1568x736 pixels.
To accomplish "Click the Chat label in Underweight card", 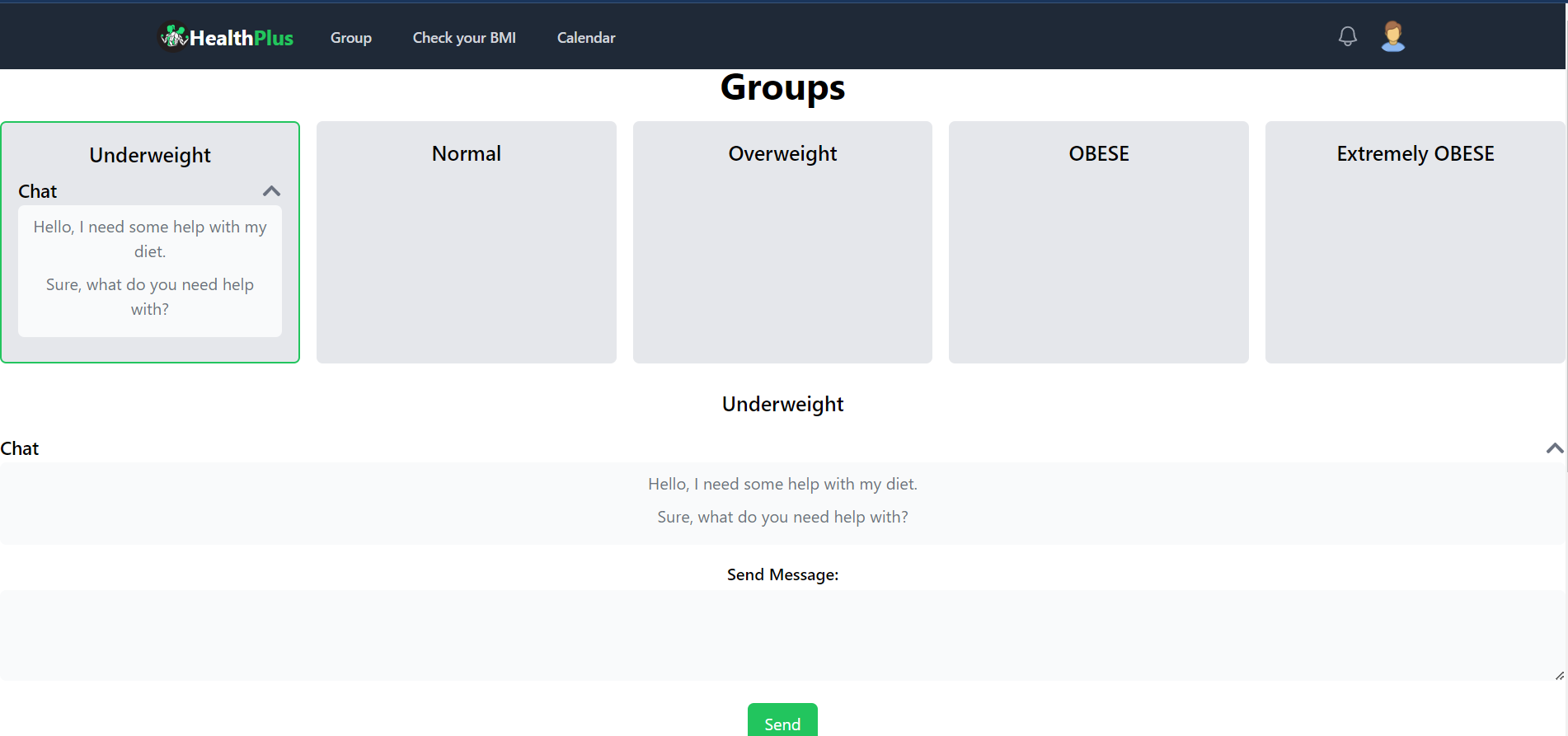I will point(38,191).
